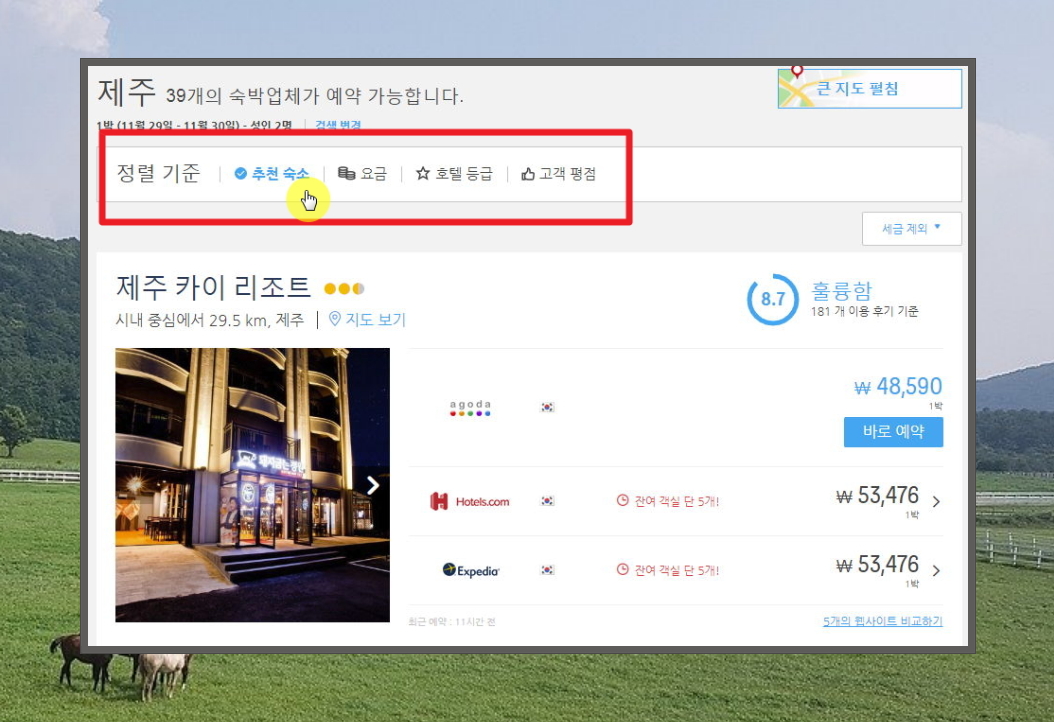1054x722 pixels.
Task: Click the Hotels.com ₩ 53,476 price
Action: [877, 495]
